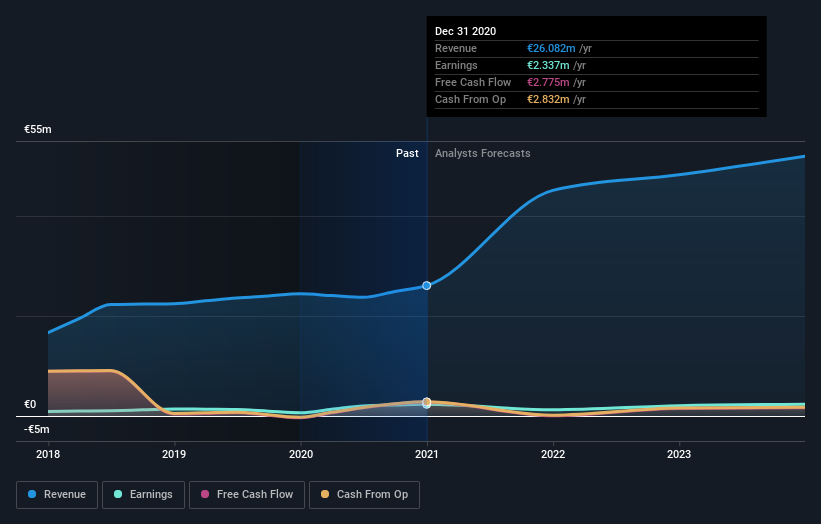This screenshot has width=821, height=524.
Task: Click the Cash From Op marker at 2021
Action: pos(427,402)
